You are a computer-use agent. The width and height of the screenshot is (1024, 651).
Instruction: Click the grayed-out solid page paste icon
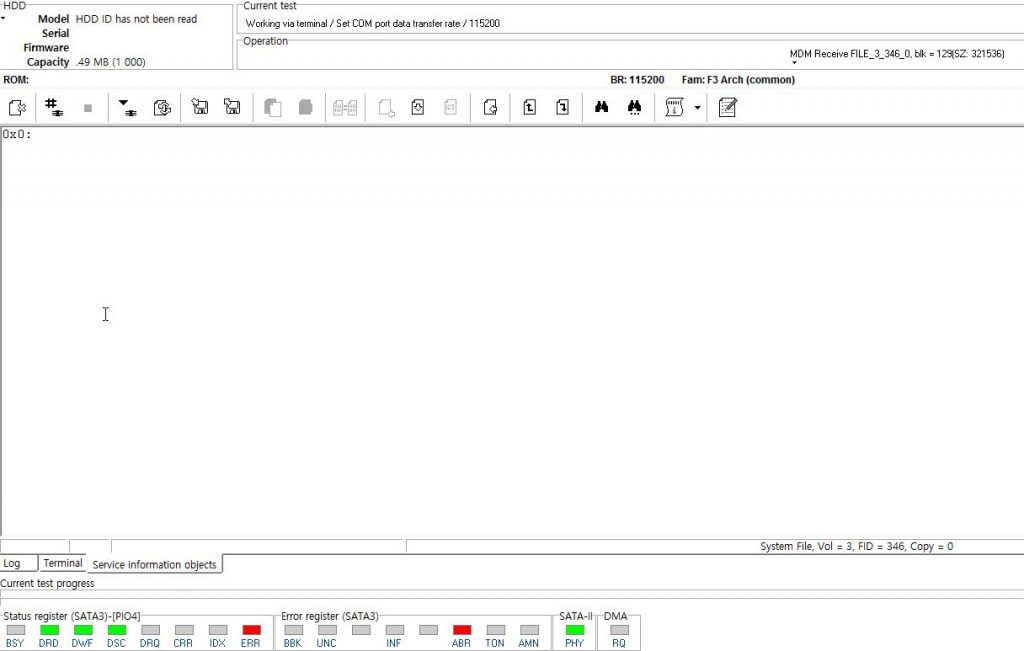(305, 107)
